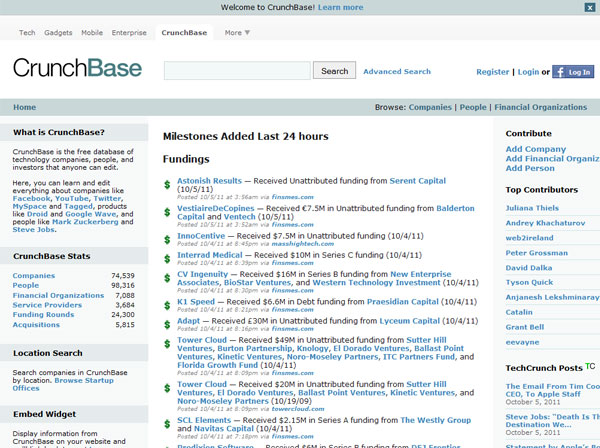Image resolution: width=600 pixels, height=448 pixels.
Task: Browse Companies in the navigation bar
Action: [430, 108]
